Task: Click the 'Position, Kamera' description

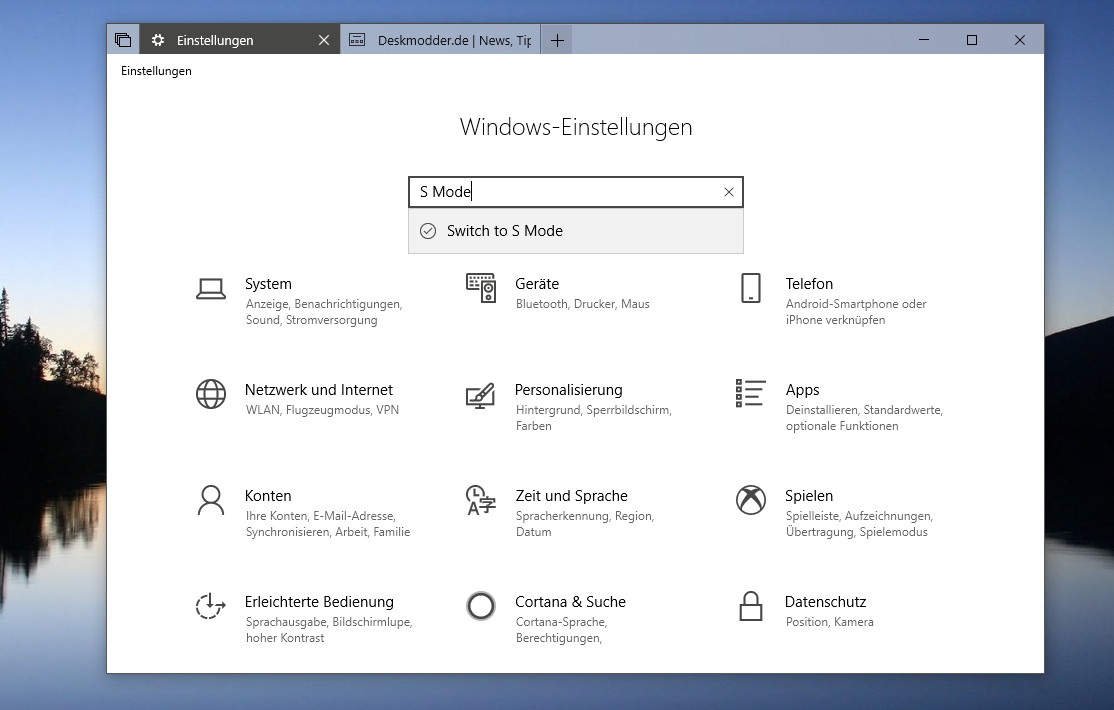Action: click(830, 622)
